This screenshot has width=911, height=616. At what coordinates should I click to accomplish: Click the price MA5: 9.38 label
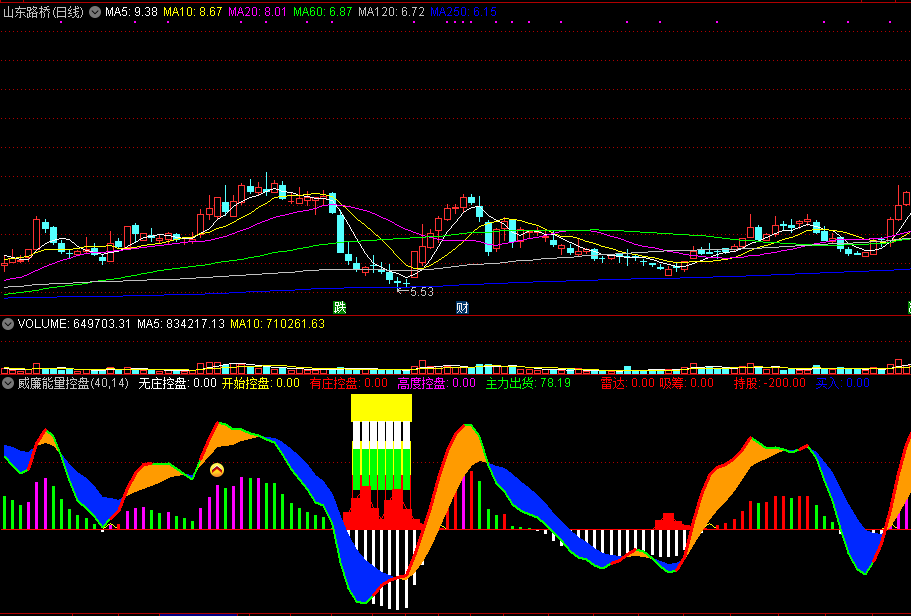click(x=131, y=12)
